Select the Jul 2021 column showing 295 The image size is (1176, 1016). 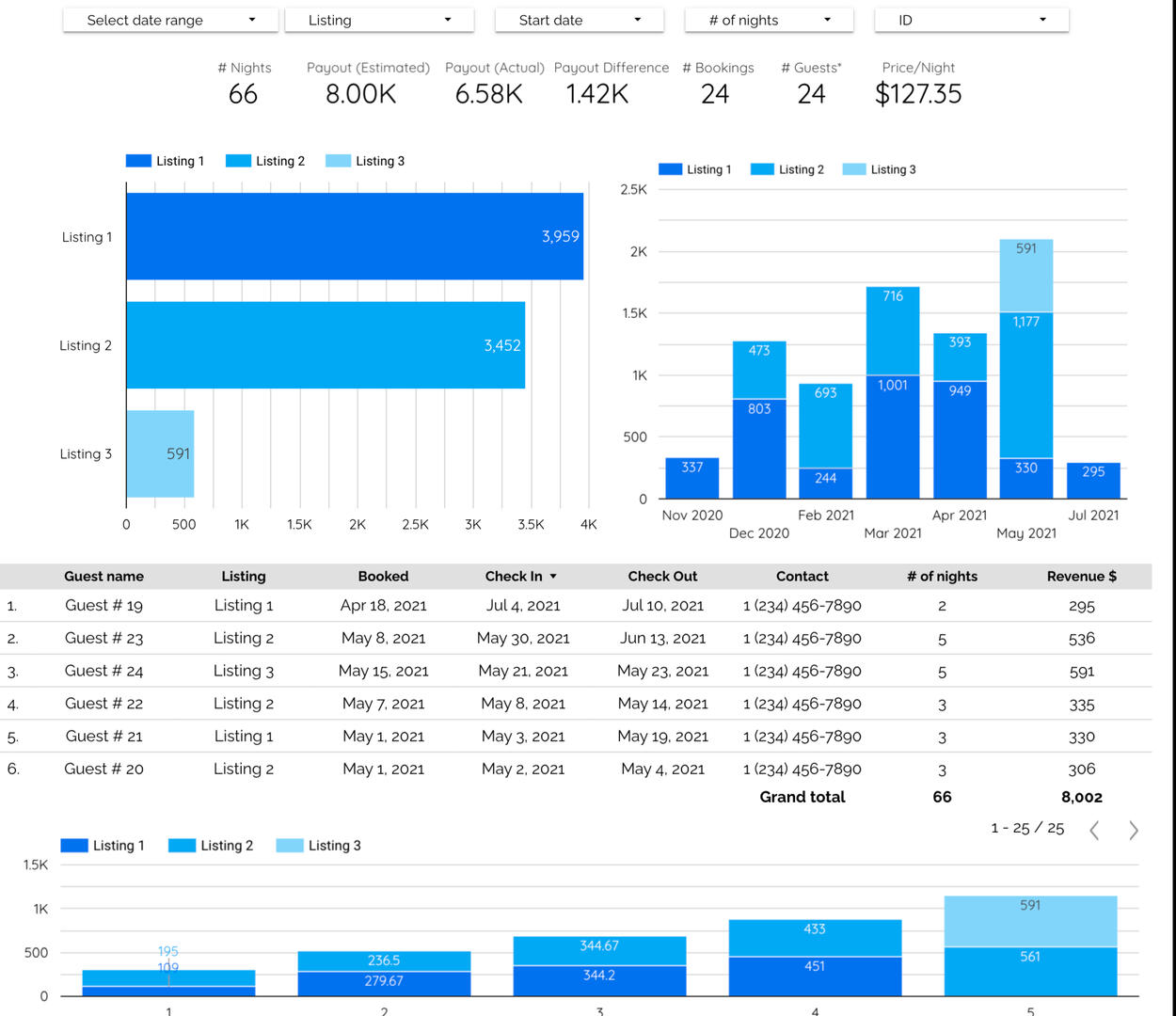pos(1093,481)
